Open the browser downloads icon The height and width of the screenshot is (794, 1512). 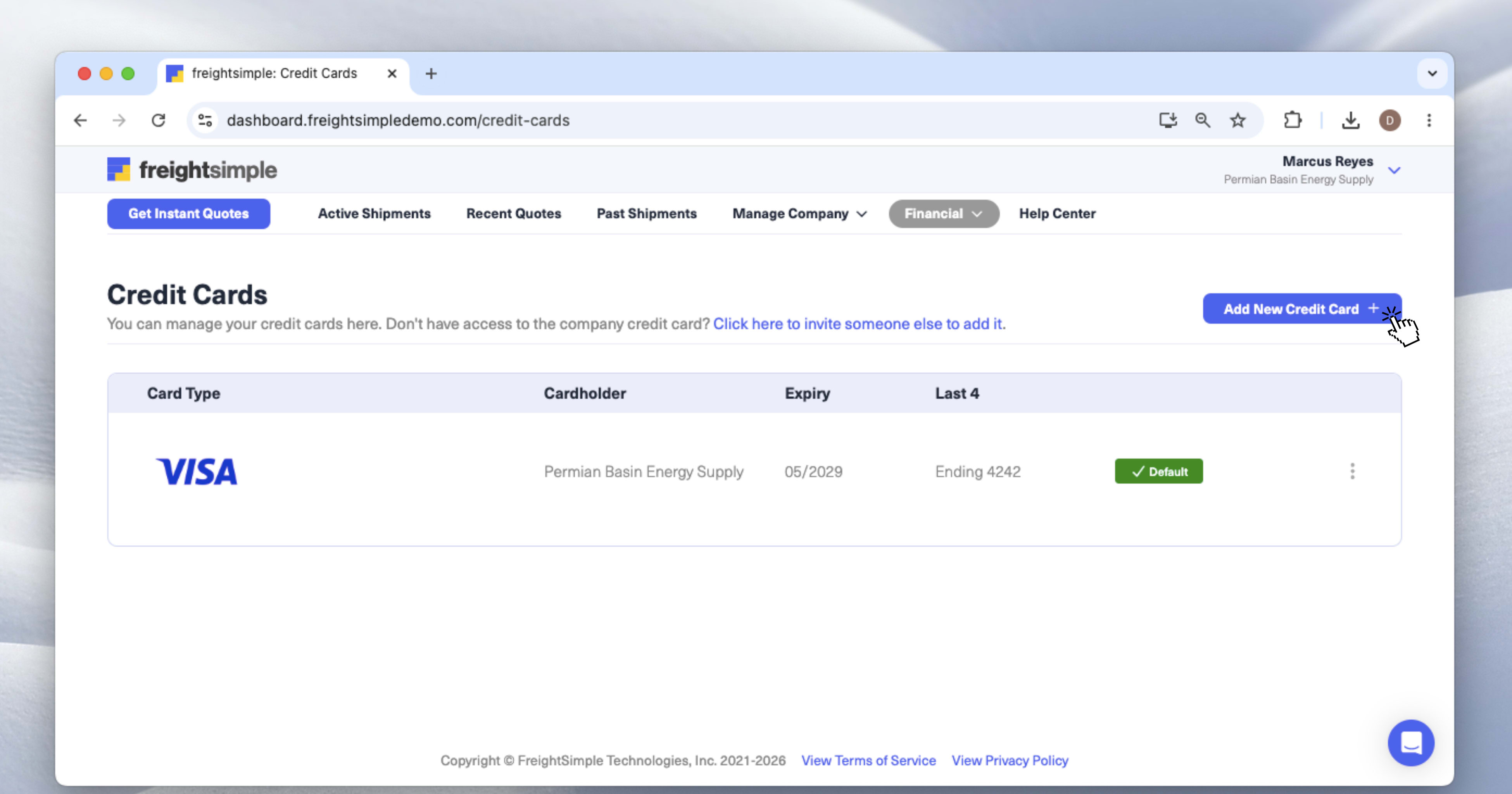(x=1351, y=120)
